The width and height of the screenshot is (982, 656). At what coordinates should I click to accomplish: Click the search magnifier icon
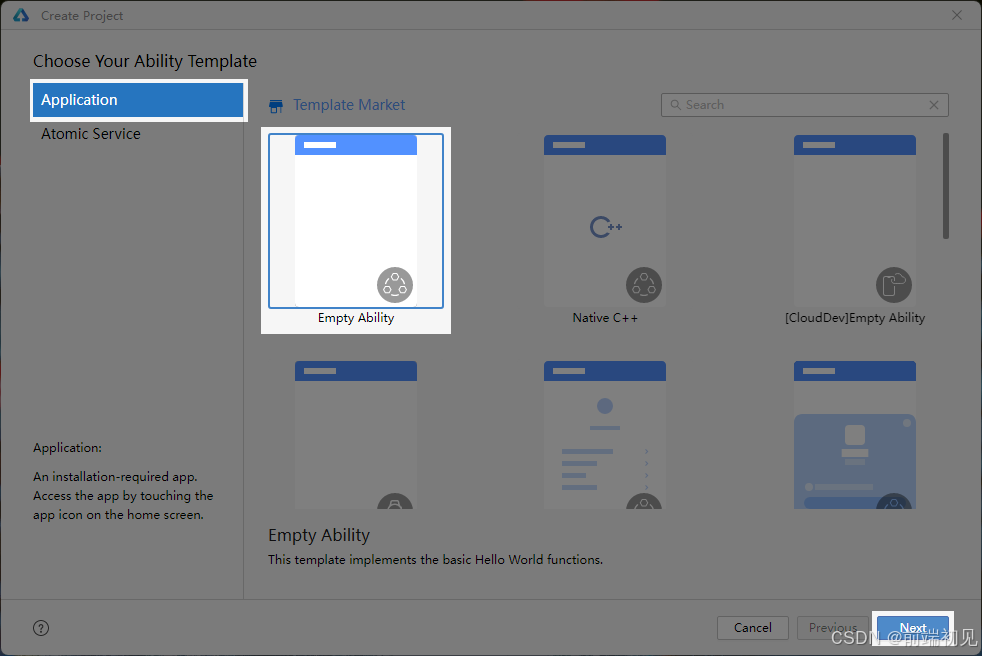[676, 105]
